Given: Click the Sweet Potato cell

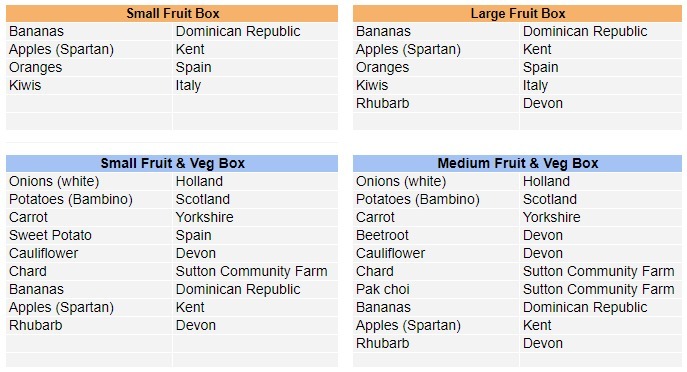Looking at the screenshot, I should point(89,235).
